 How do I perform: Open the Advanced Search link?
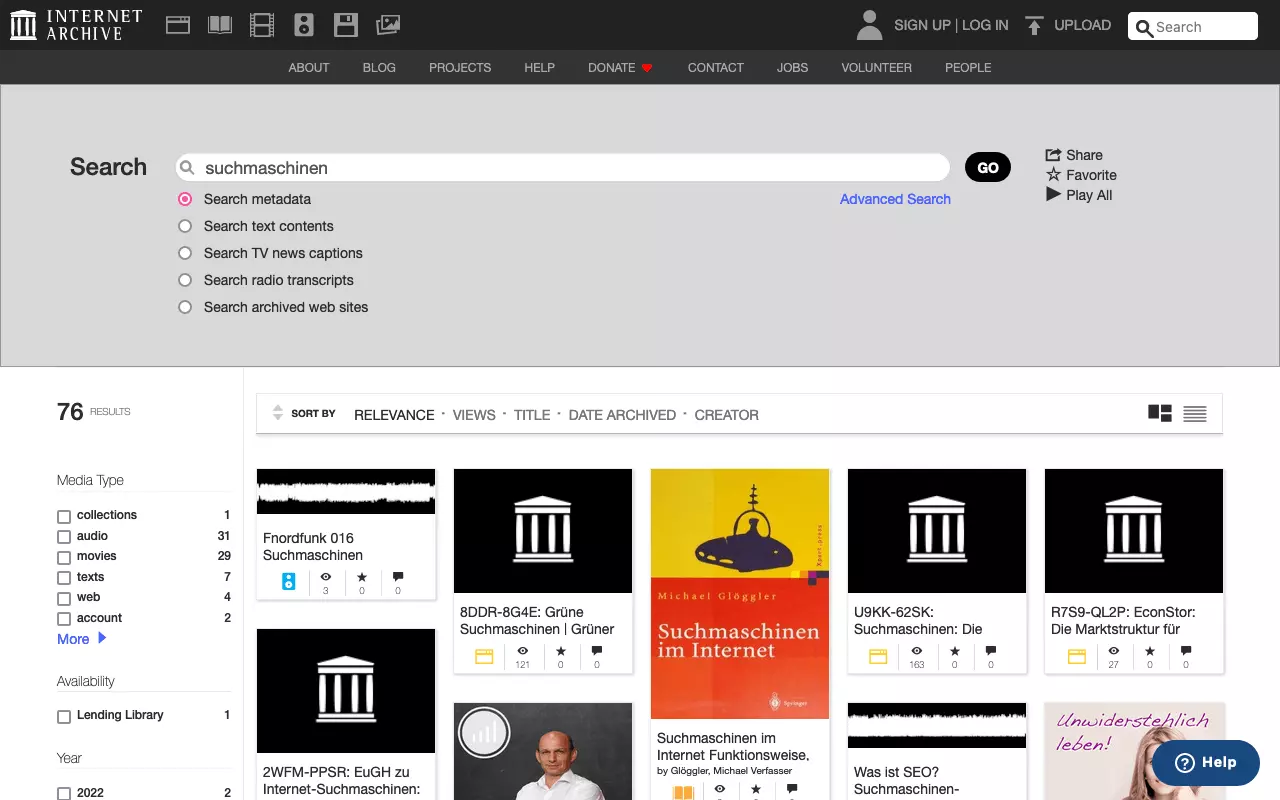895,199
